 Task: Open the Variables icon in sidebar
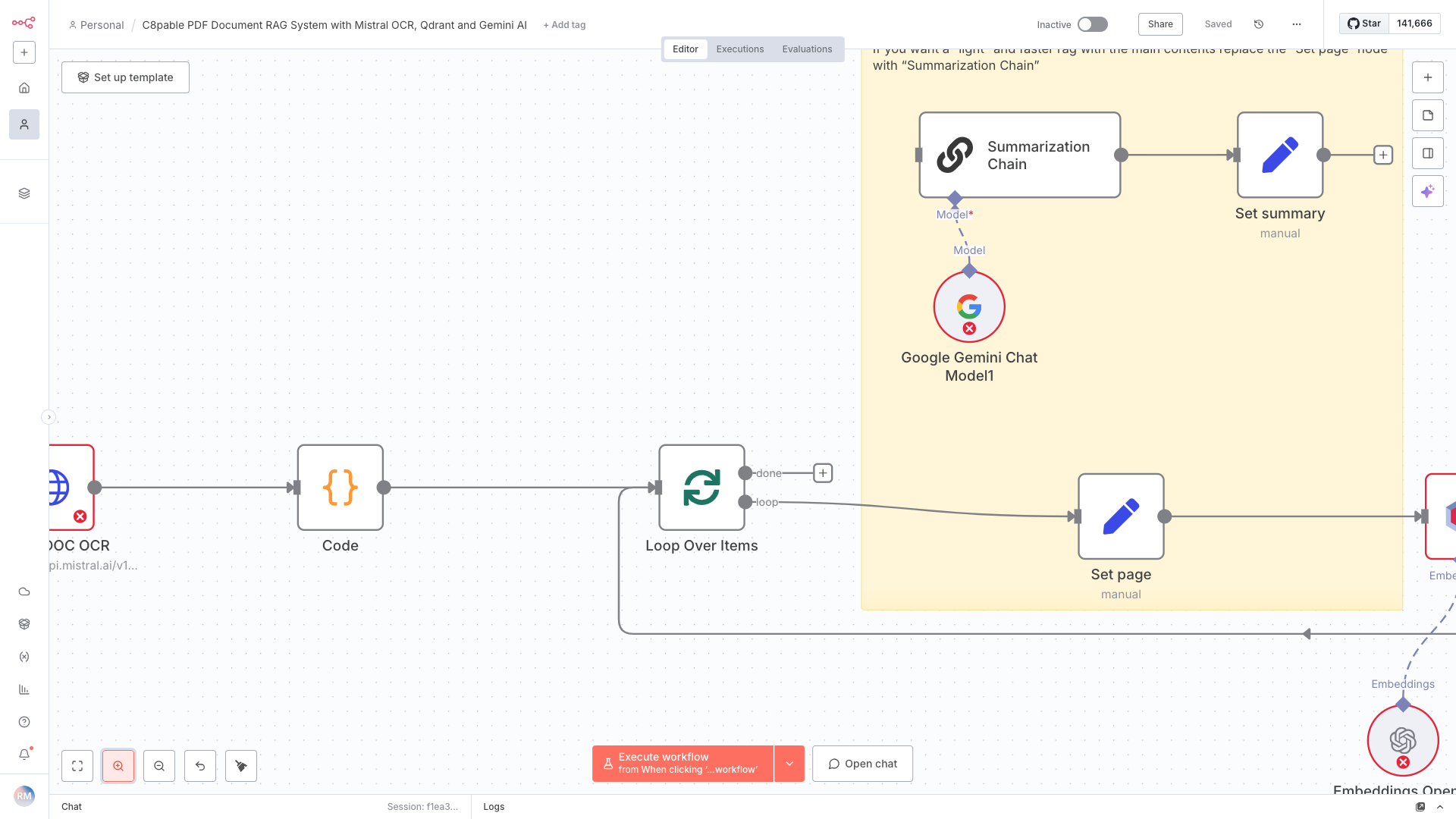(x=24, y=657)
